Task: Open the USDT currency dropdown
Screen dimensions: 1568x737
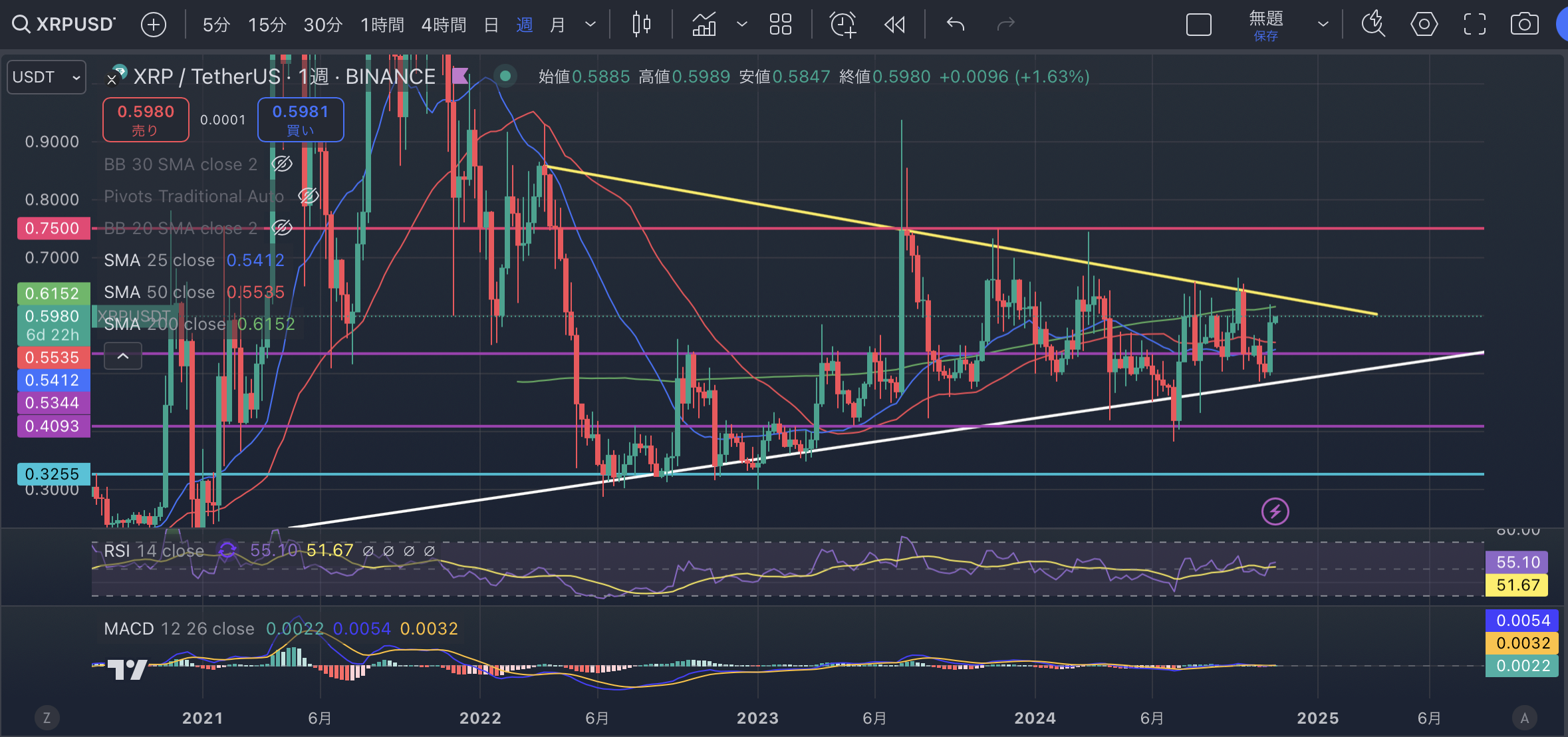Action: pos(46,77)
